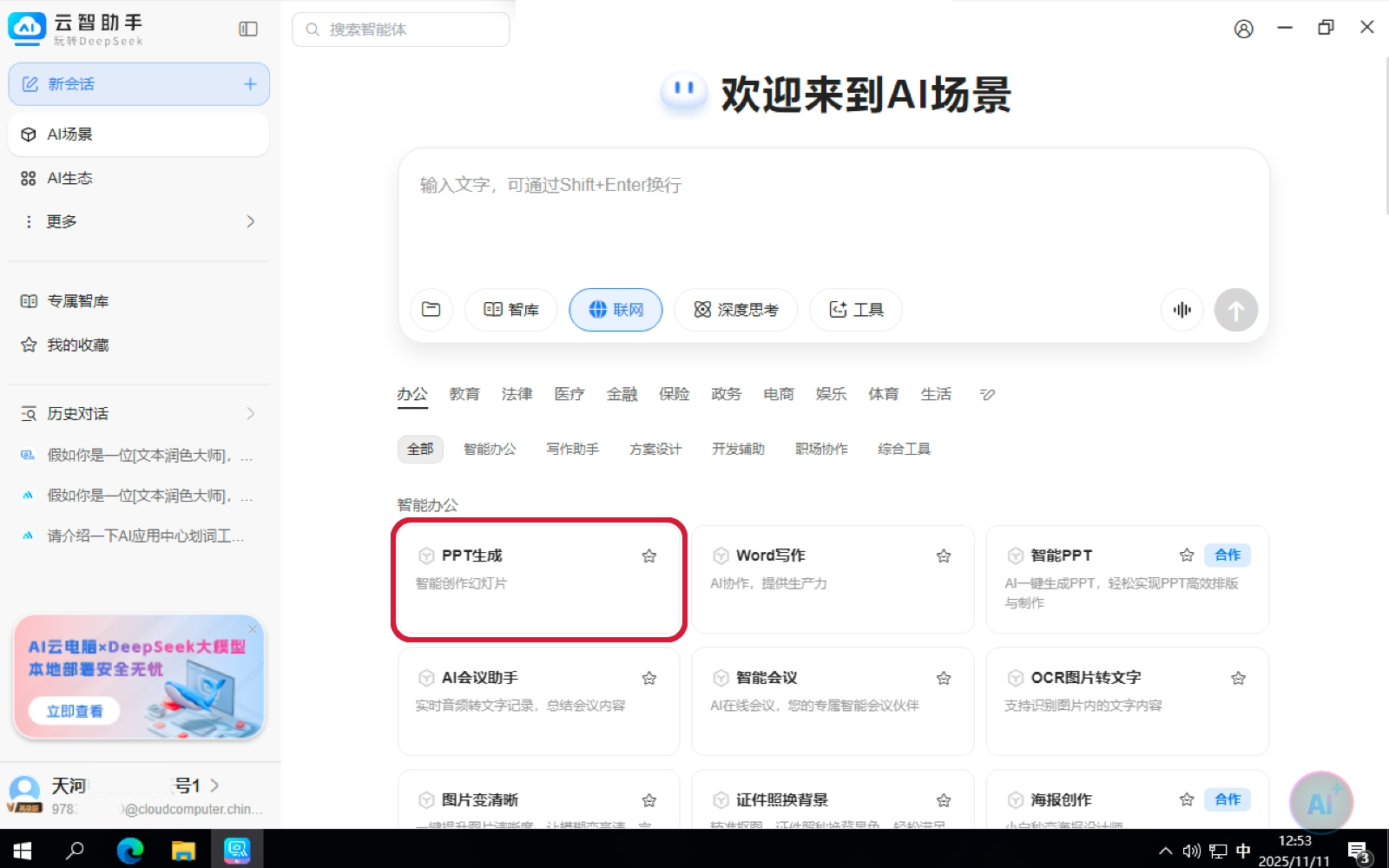Viewport: 1389px width, 868px height.
Task: Toggle the 联网 web search option
Action: (x=616, y=310)
